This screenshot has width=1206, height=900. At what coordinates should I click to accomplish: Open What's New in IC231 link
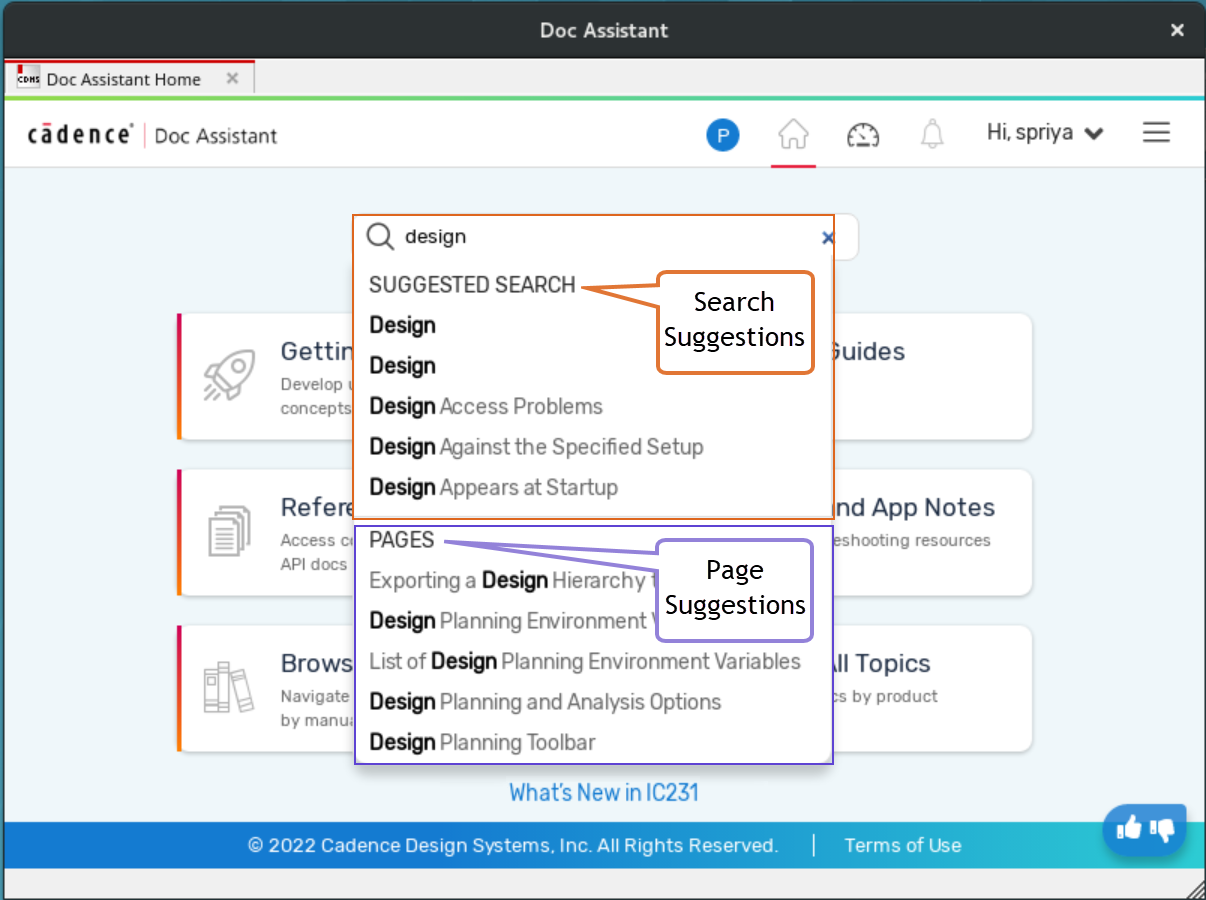603,793
